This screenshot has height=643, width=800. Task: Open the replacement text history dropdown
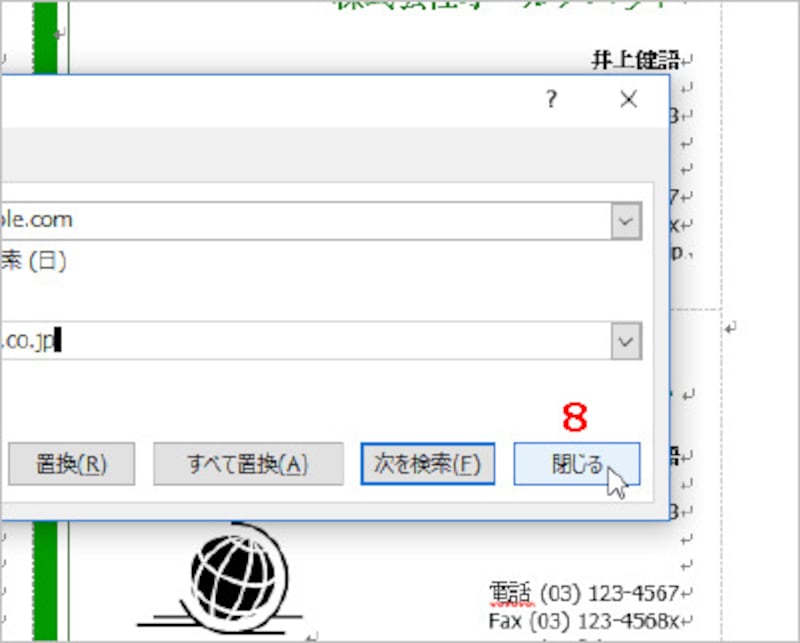tap(625, 340)
